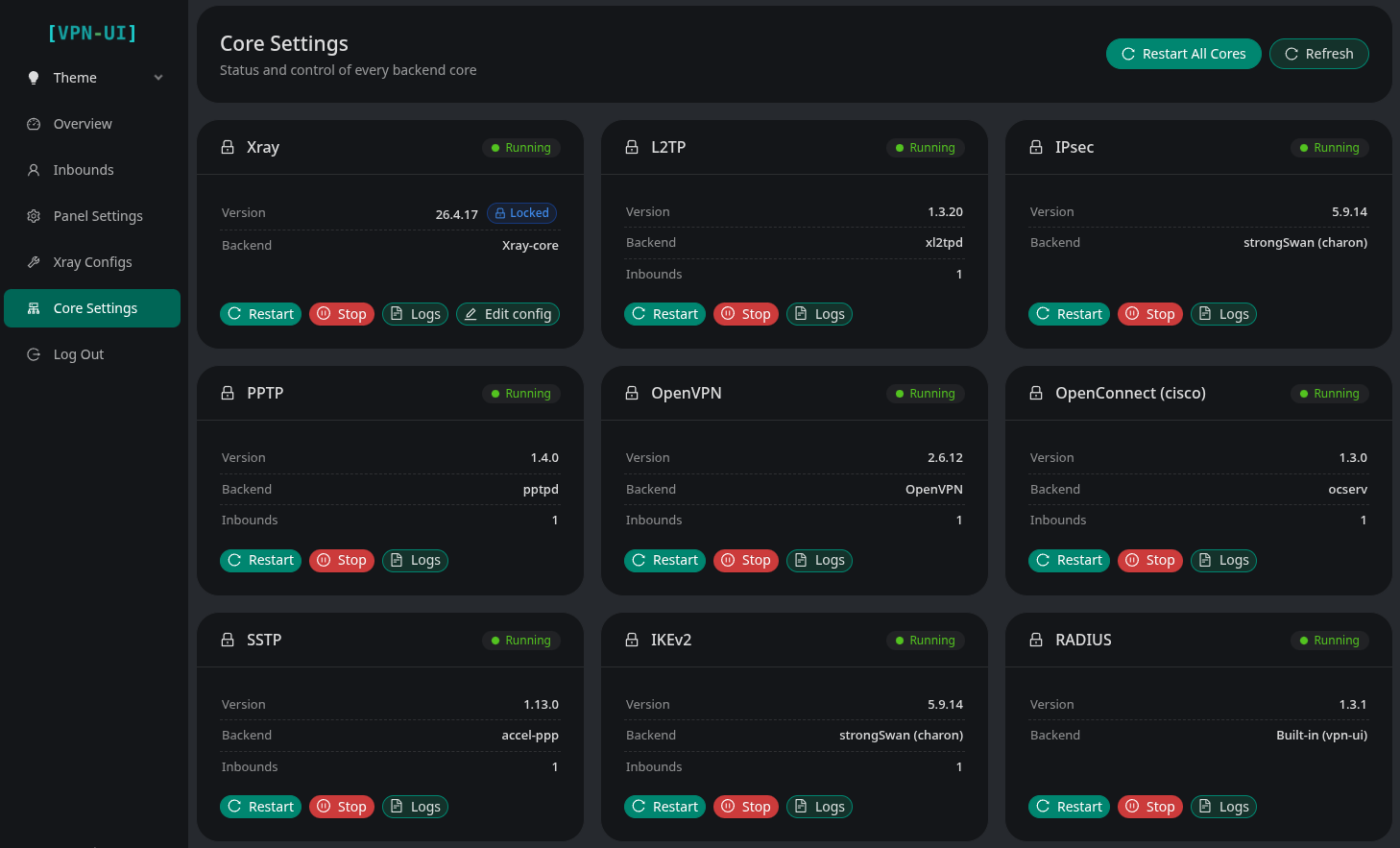Go to Inbounds menu item
Screen dimensions: 1400x848
click(92, 170)
